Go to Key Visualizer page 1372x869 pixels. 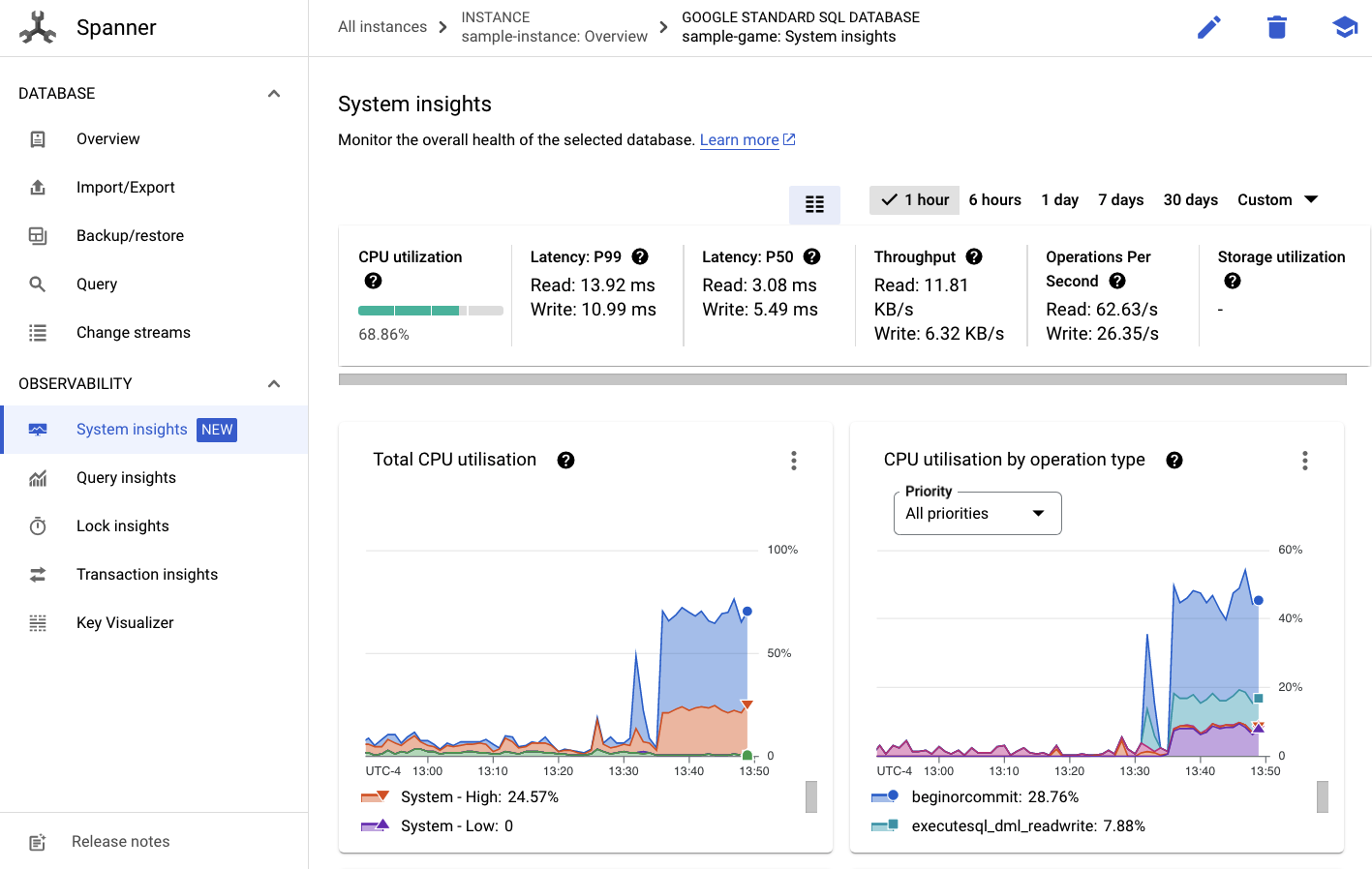pyautogui.click(x=125, y=623)
